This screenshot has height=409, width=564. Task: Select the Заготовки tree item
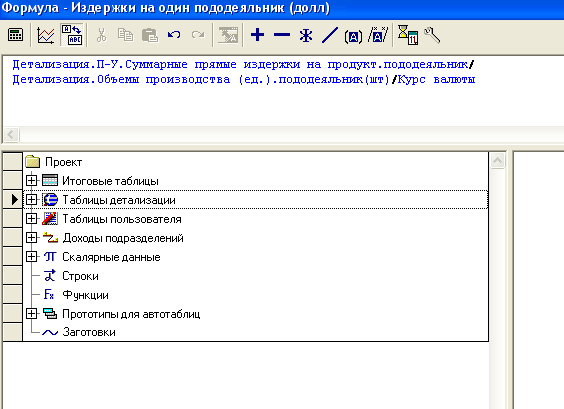click(89, 332)
